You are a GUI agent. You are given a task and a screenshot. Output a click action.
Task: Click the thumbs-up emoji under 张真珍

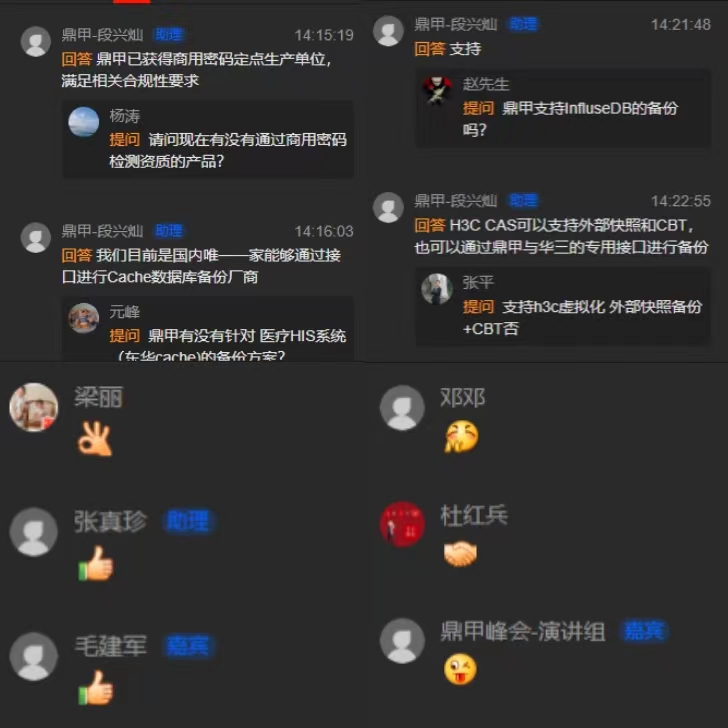click(x=96, y=563)
